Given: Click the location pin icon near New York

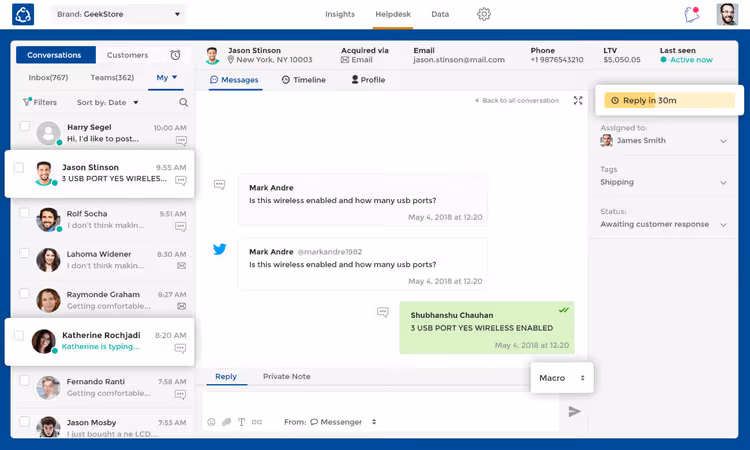Looking at the screenshot, I should (231, 60).
